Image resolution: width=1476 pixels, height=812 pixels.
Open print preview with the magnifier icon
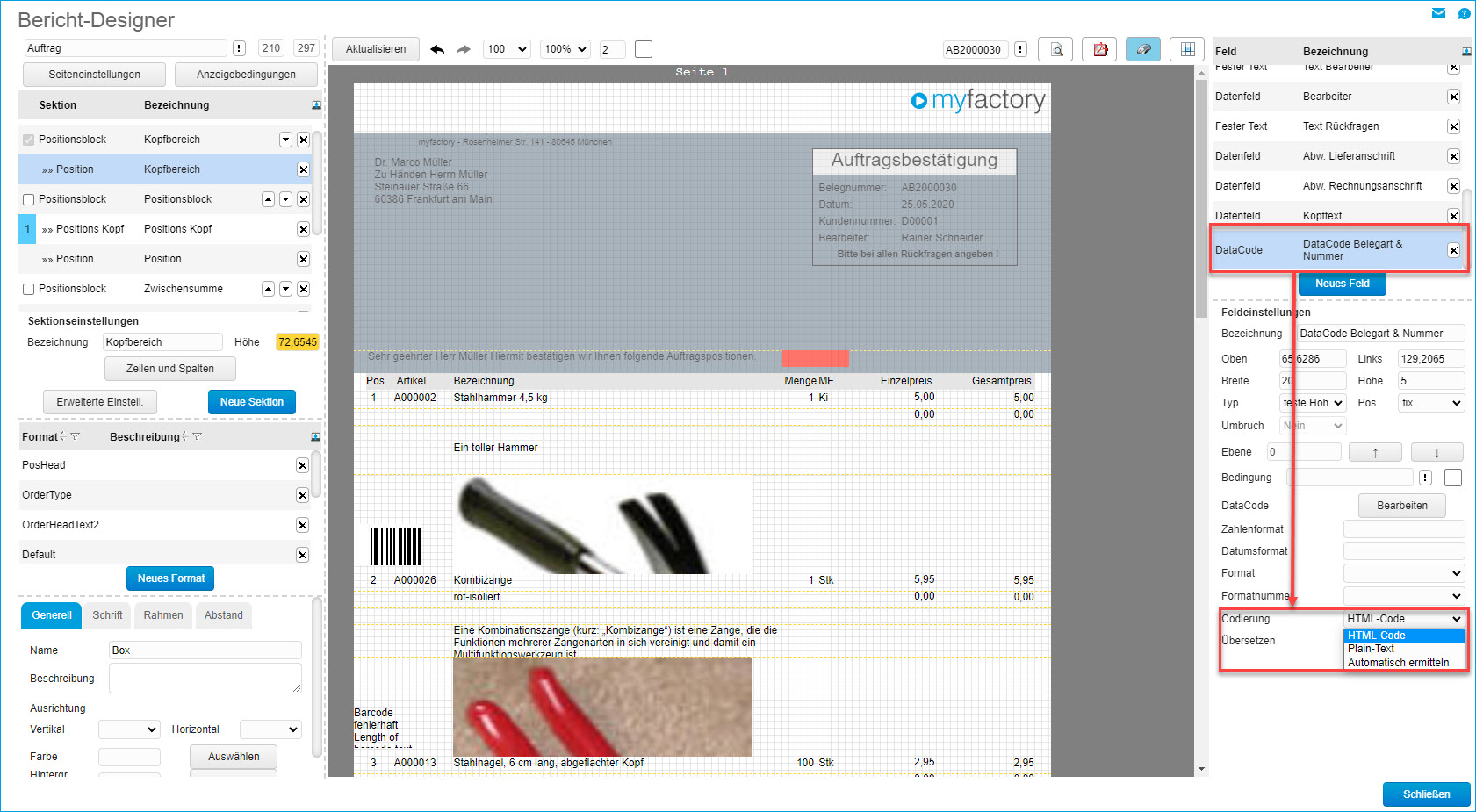coord(1055,49)
